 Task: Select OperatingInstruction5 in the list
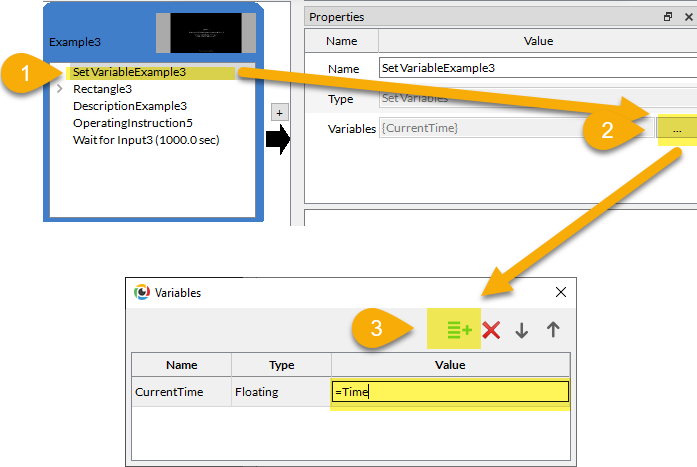pyautogui.click(x=133, y=122)
